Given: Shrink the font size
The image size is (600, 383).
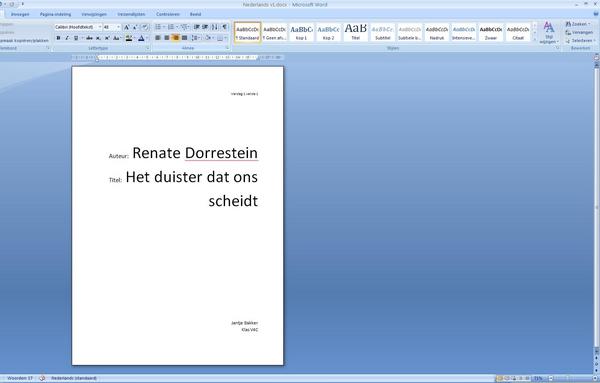Looking at the screenshot, I should coord(135,27).
